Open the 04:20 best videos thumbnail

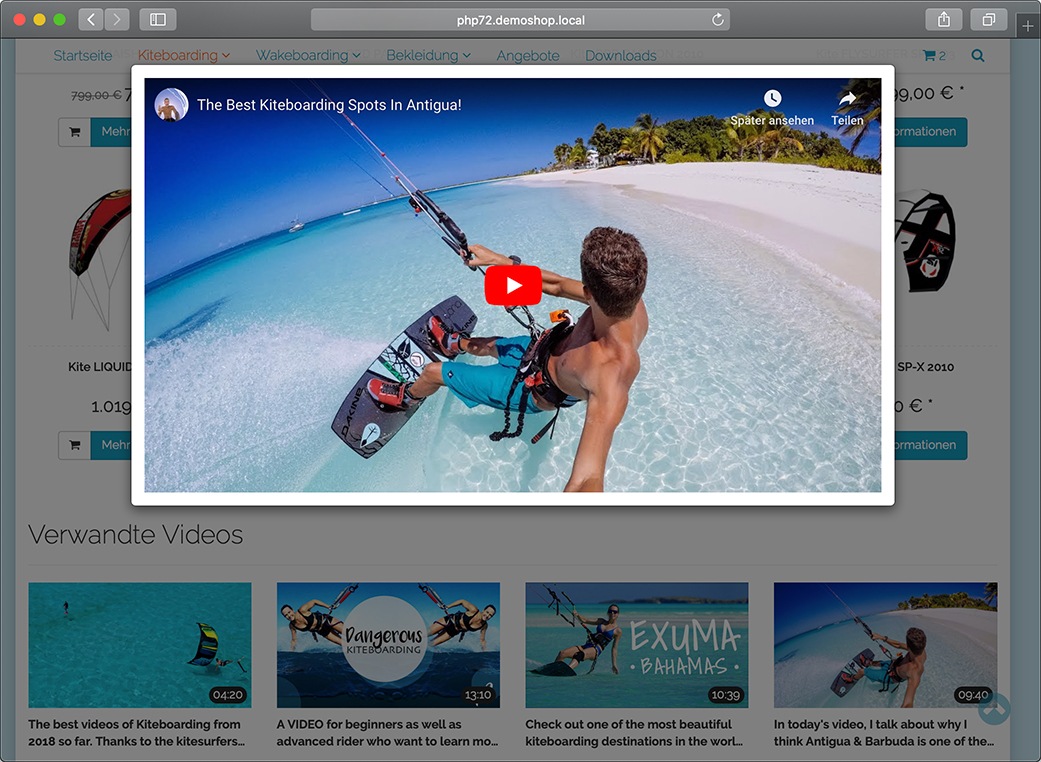[140, 645]
